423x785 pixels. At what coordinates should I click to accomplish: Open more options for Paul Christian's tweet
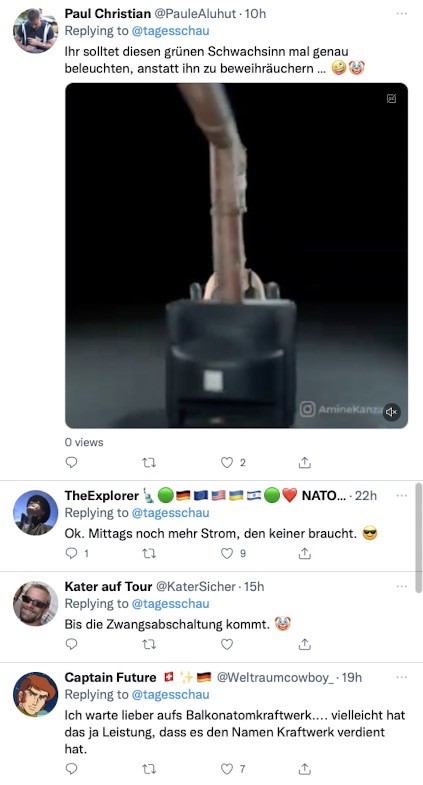tap(401, 14)
